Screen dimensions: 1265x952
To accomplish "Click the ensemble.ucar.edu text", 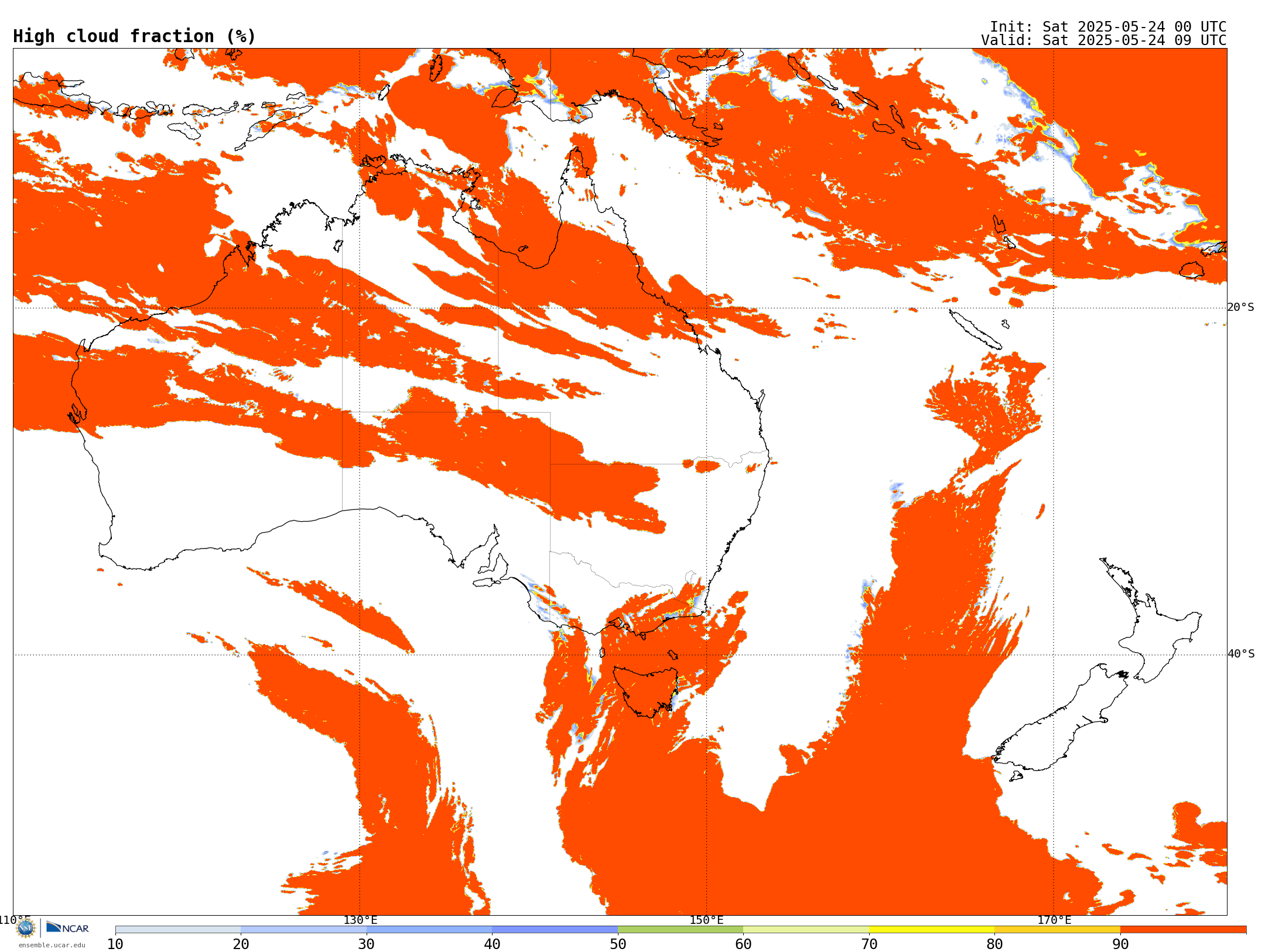I will pos(52,945).
